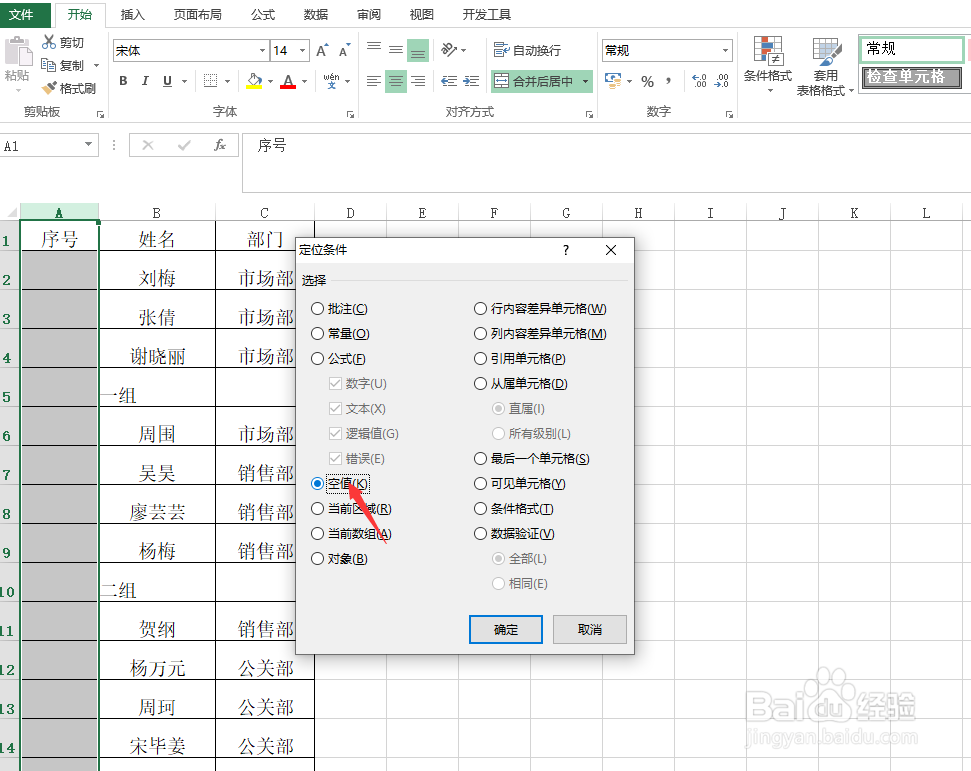This screenshot has height=771, width=971.
Task: Open the font size dropdown
Action: pyautogui.click(x=302, y=51)
